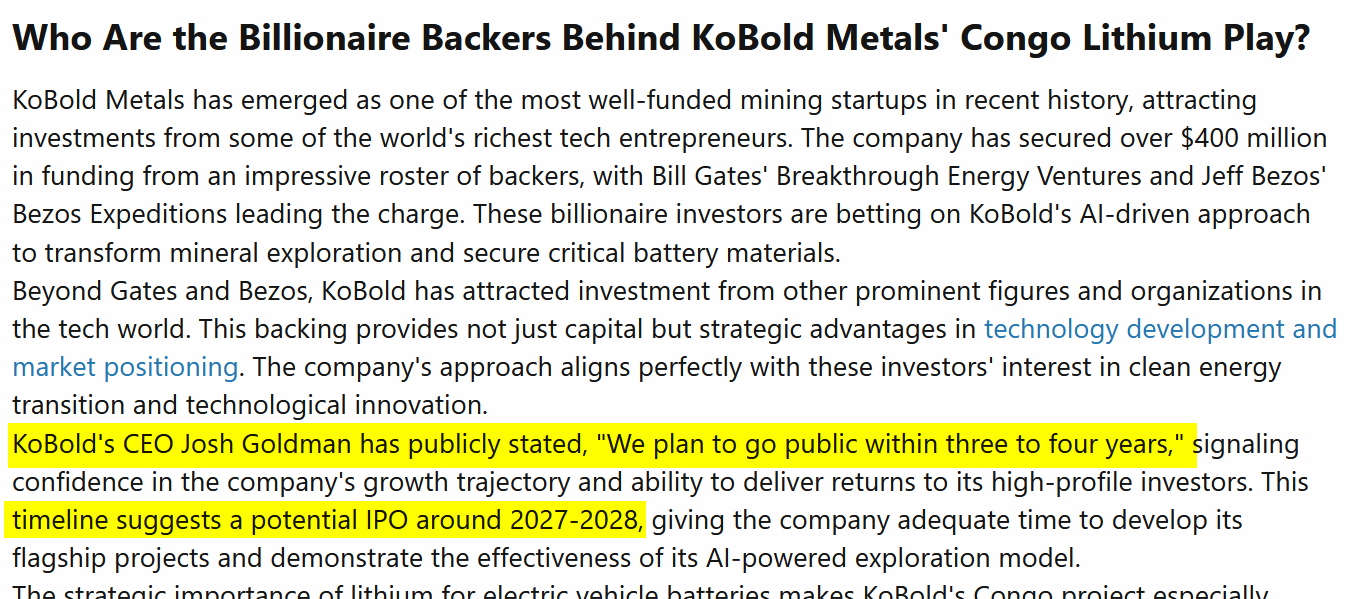The height and width of the screenshot is (599, 1350).
Task: Click the article headline about KoBold's billionaire backers
Action: point(660,38)
